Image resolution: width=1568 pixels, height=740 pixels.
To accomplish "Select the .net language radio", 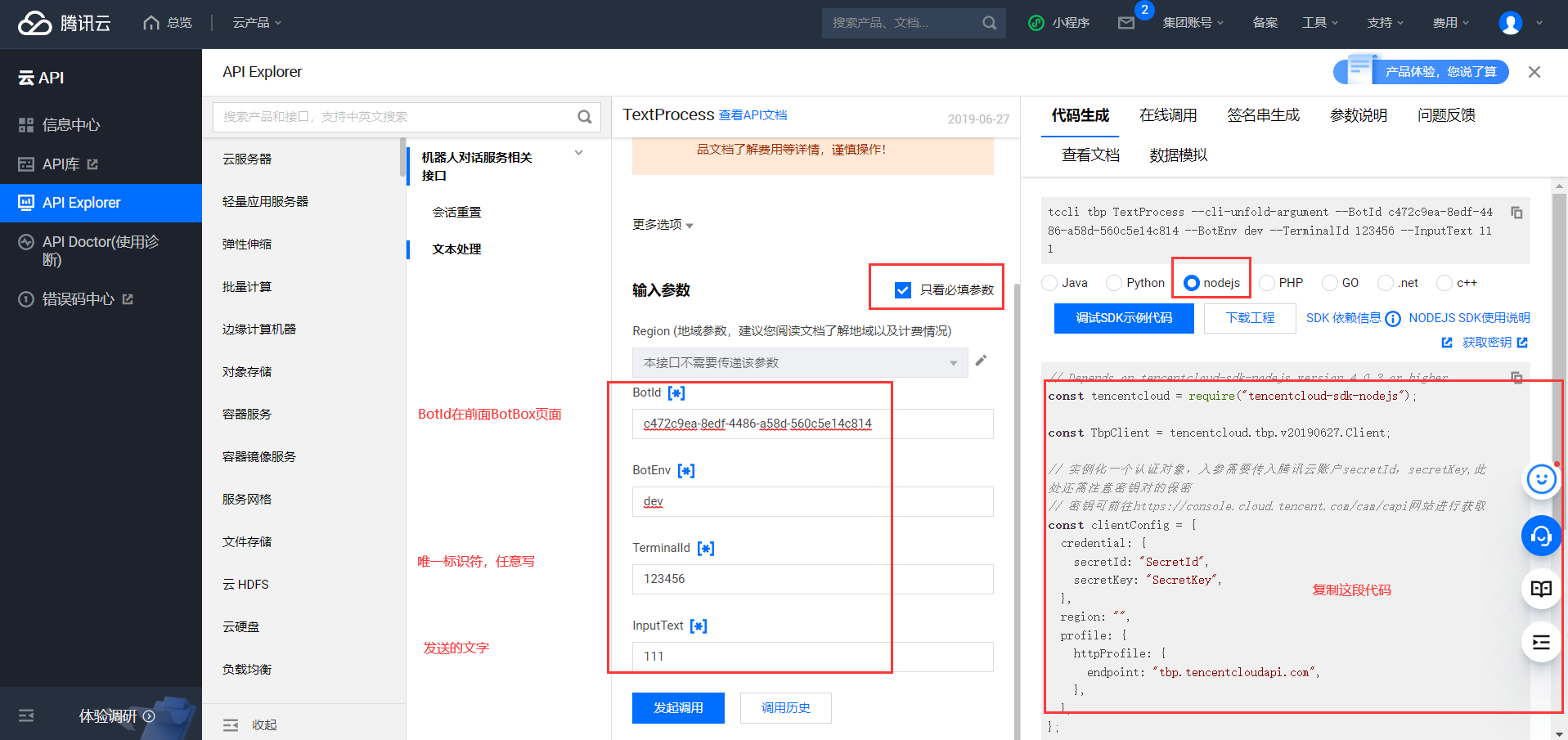I will pyautogui.click(x=1386, y=283).
